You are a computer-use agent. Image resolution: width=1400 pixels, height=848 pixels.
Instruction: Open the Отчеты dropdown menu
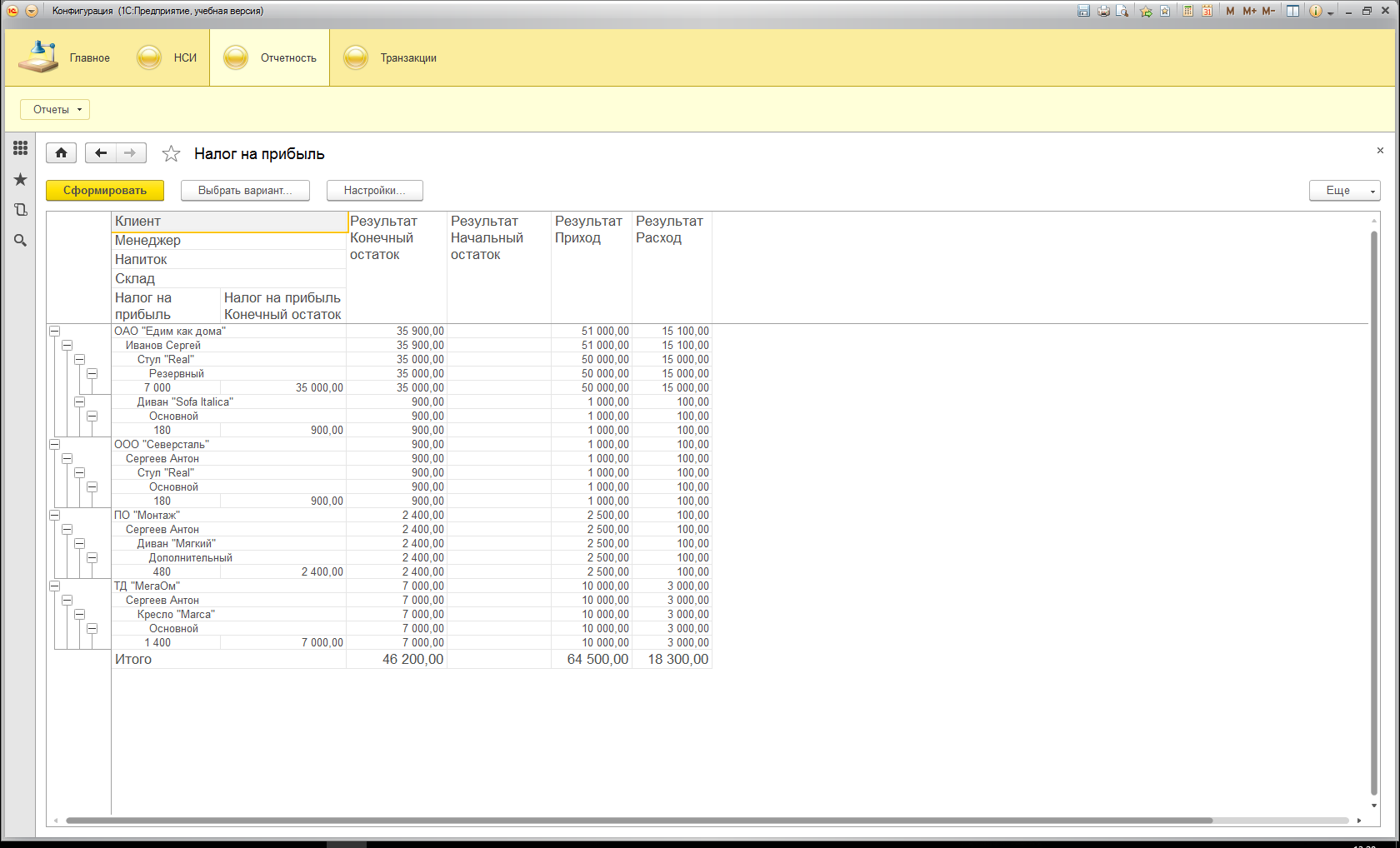coord(55,109)
